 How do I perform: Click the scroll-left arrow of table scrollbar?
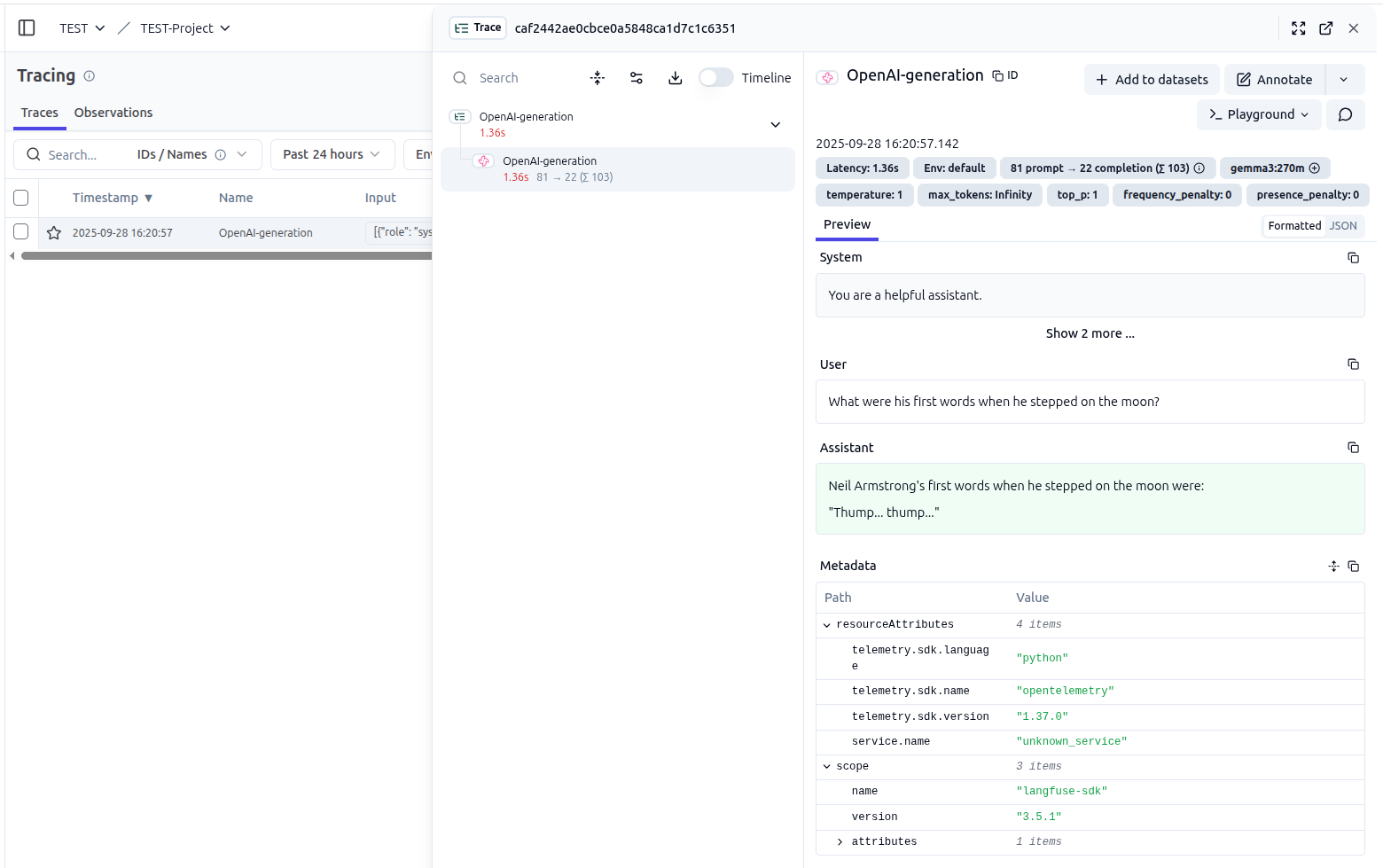12,255
